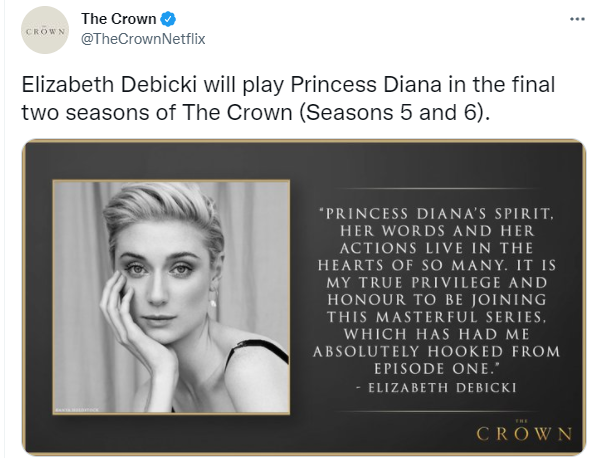Open the black-and-white portrait photo
Viewport: 603px width, 458px height.
click(x=171, y=297)
